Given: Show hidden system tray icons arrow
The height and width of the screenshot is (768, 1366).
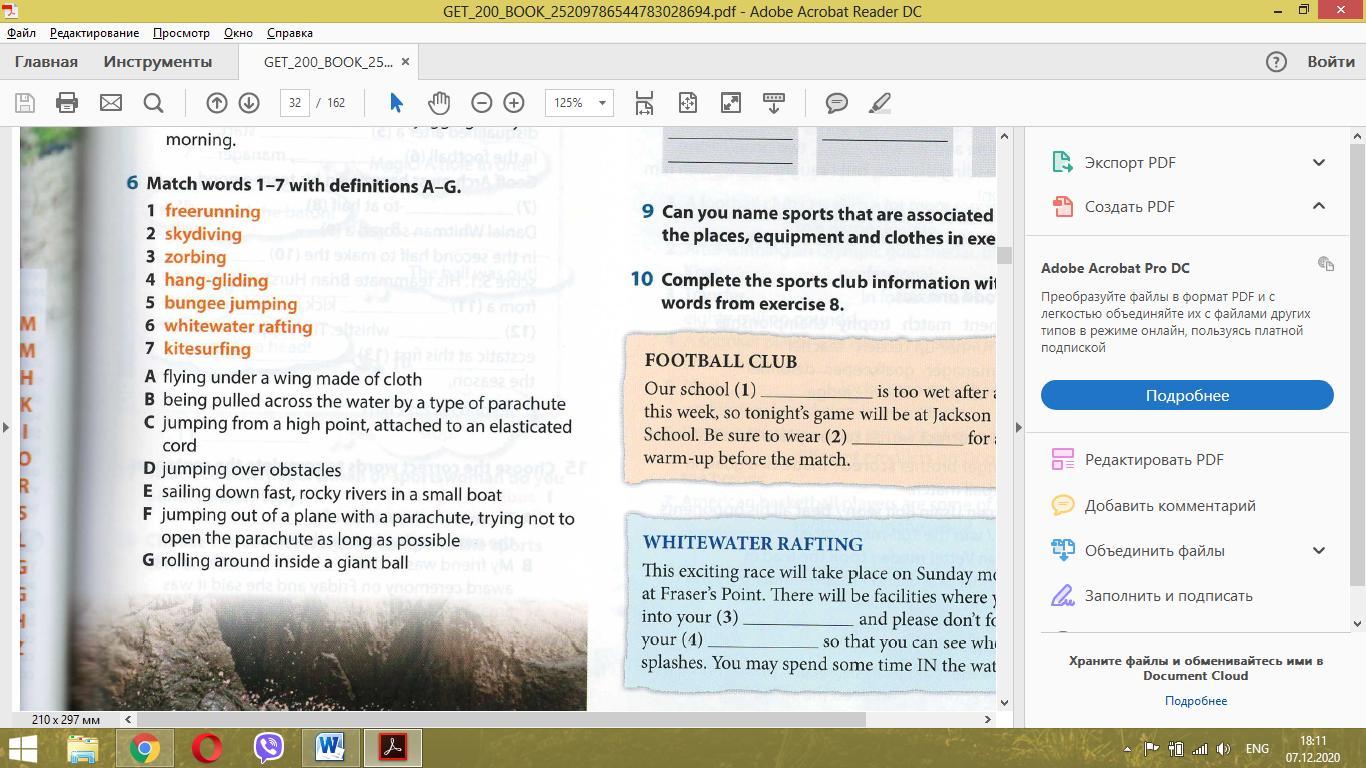Looking at the screenshot, I should point(1127,748).
